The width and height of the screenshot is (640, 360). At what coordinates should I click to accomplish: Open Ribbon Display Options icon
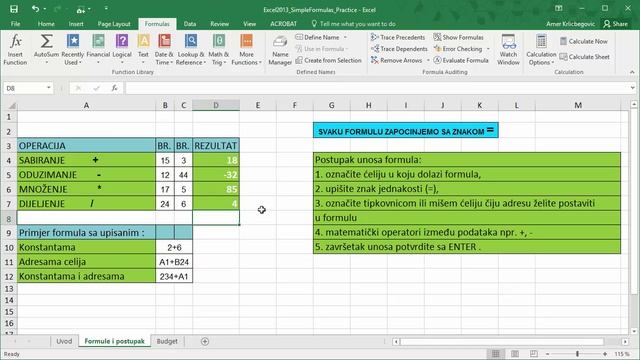[x=558, y=9]
